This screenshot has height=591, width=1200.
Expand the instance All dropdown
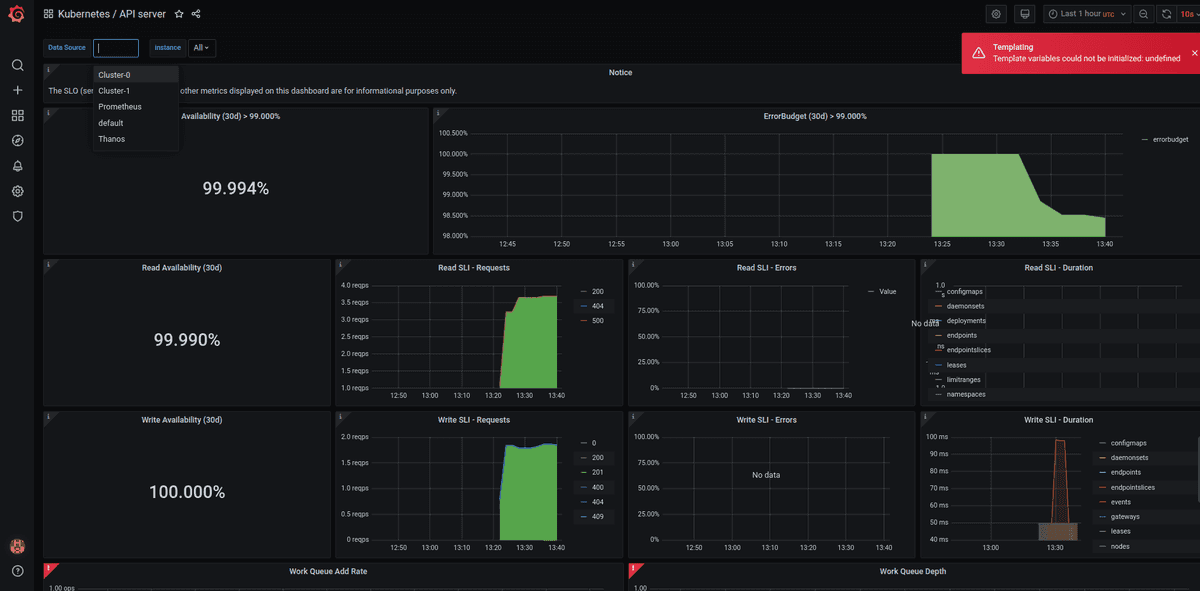click(202, 48)
